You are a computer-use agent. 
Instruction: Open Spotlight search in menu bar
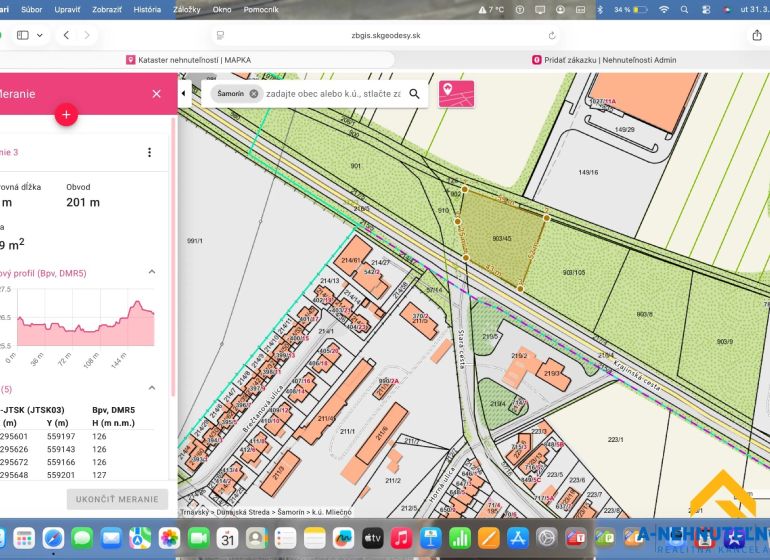685,9
